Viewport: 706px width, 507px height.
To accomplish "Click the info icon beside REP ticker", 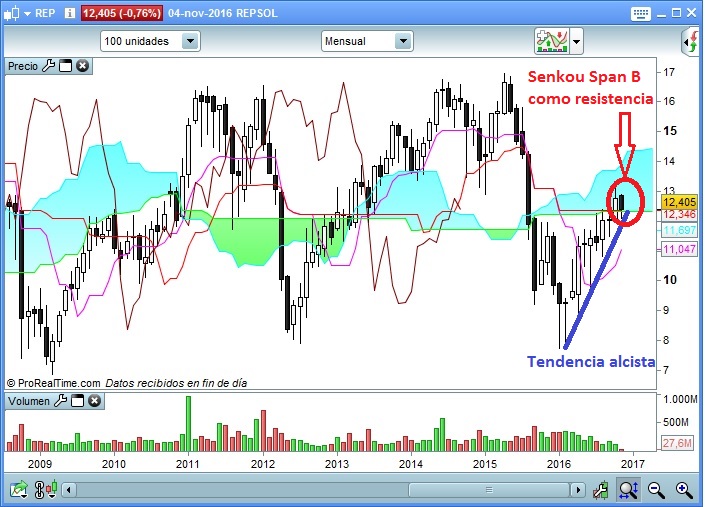I will pos(69,13).
